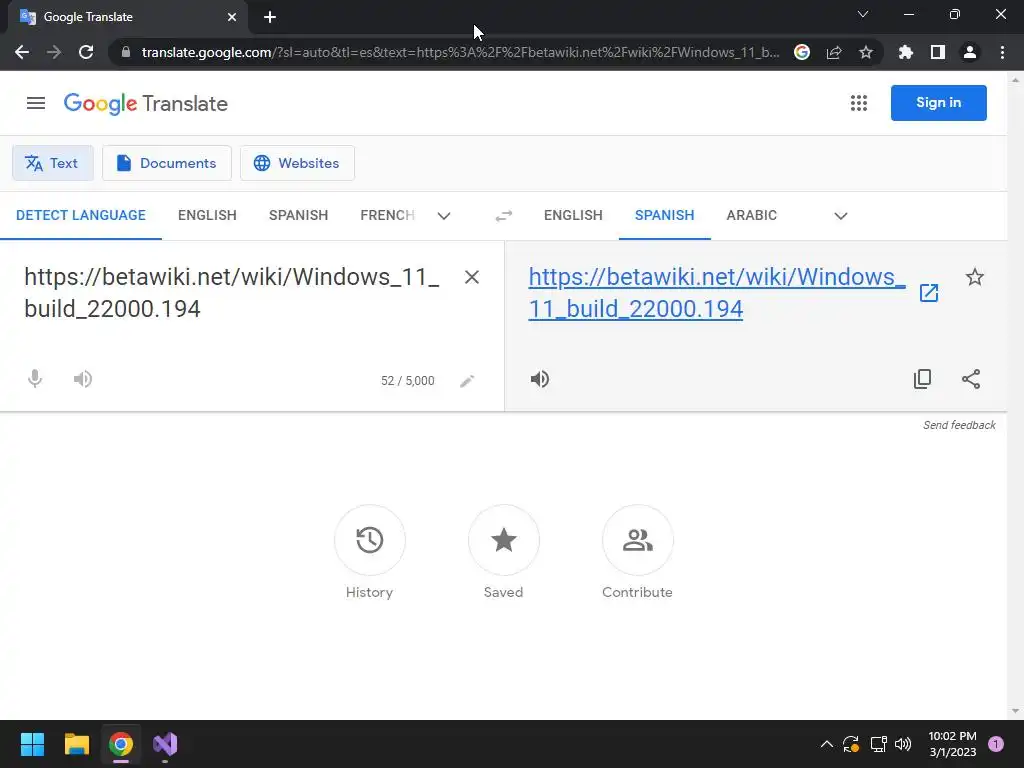This screenshot has height=768, width=1024.
Task: Select English as source language
Action: 207,216
